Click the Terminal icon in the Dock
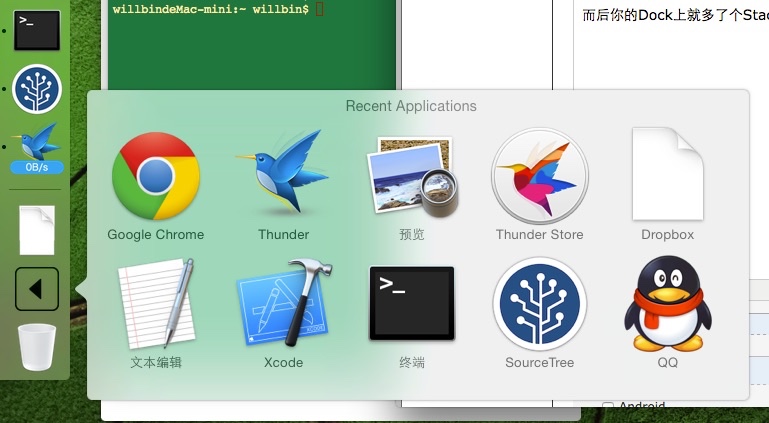This screenshot has height=423, width=769. click(x=37, y=31)
